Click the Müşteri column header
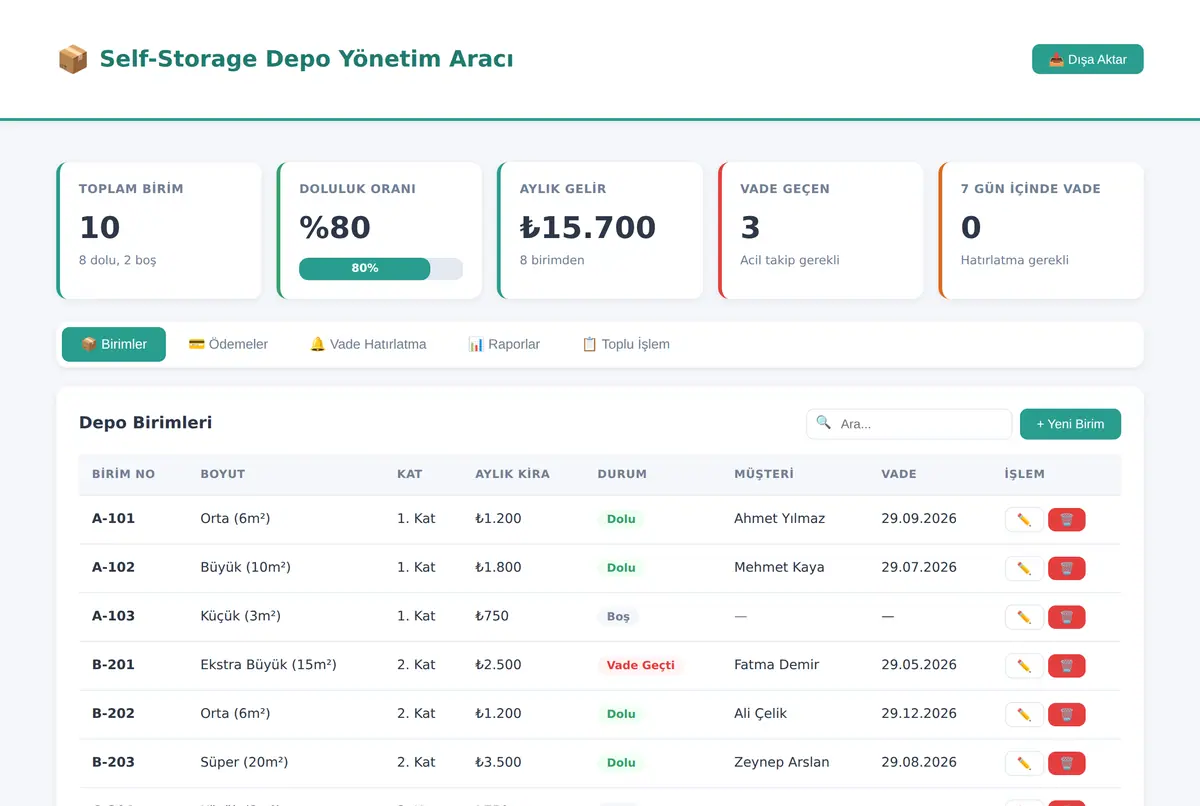 [x=764, y=474]
